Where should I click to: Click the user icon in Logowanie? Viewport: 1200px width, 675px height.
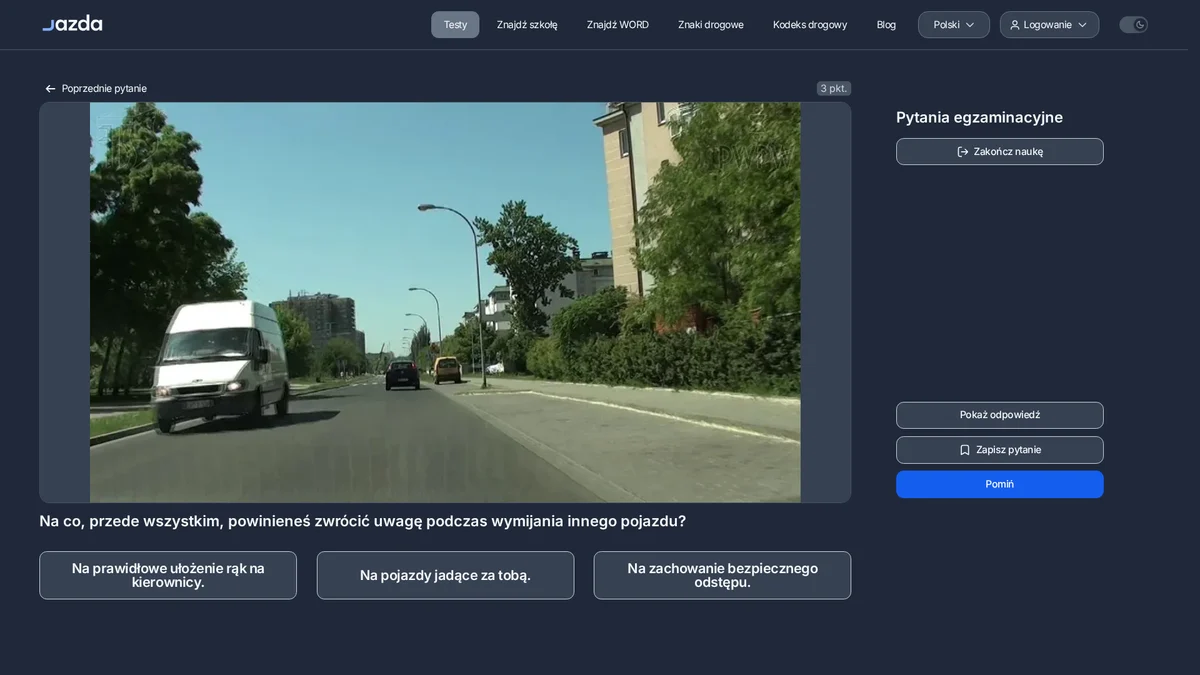1015,25
